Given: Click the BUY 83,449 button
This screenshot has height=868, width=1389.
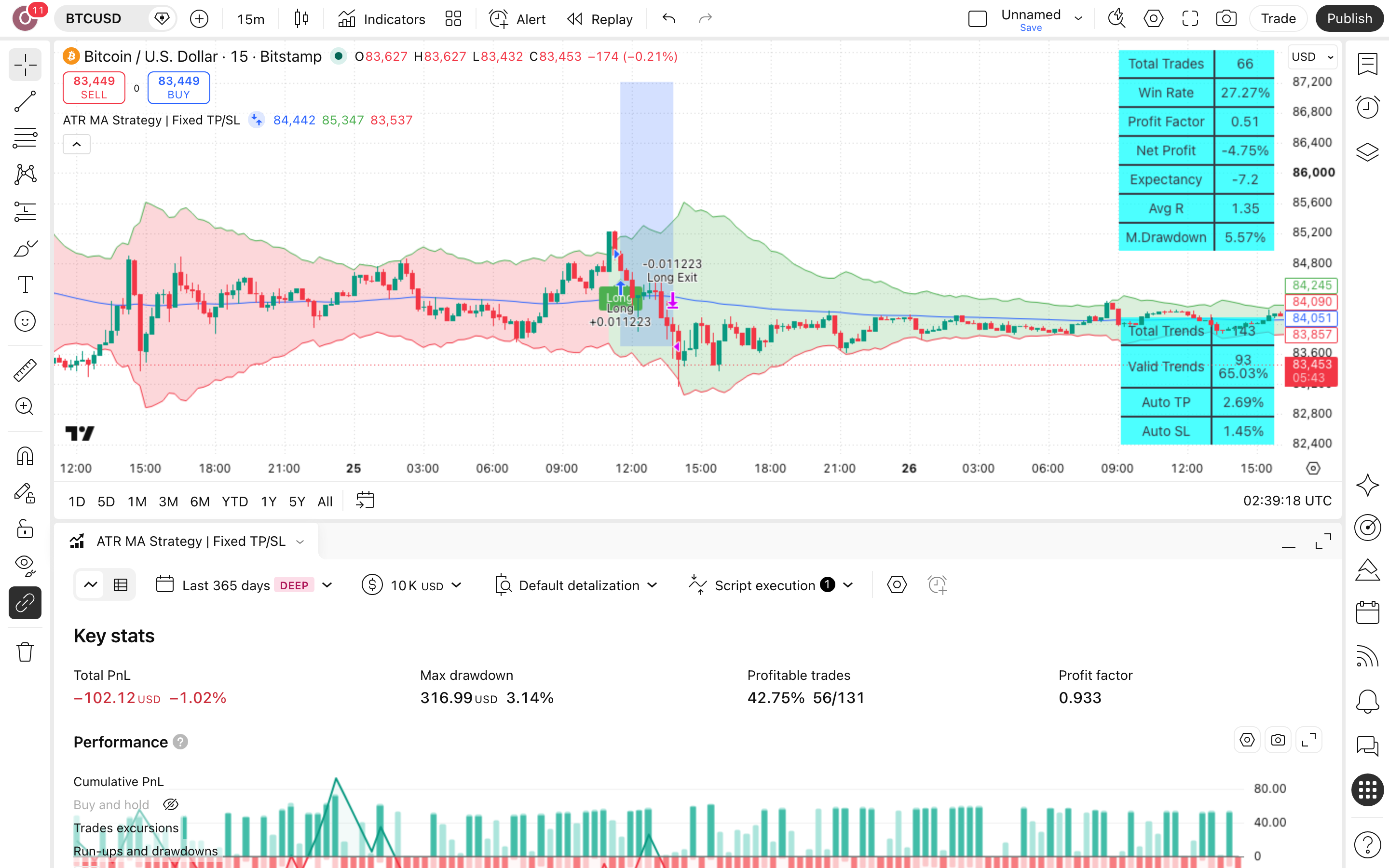Looking at the screenshot, I should click(x=178, y=88).
